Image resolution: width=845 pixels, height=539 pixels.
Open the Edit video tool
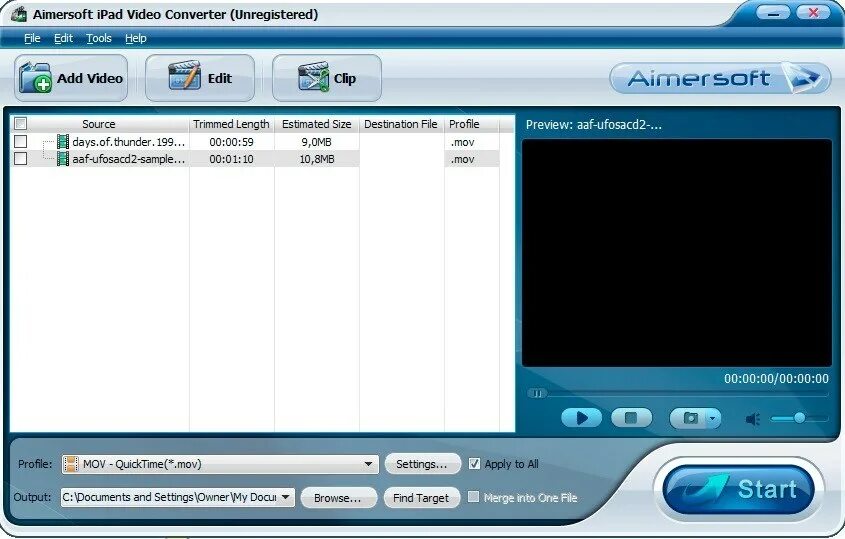200,78
